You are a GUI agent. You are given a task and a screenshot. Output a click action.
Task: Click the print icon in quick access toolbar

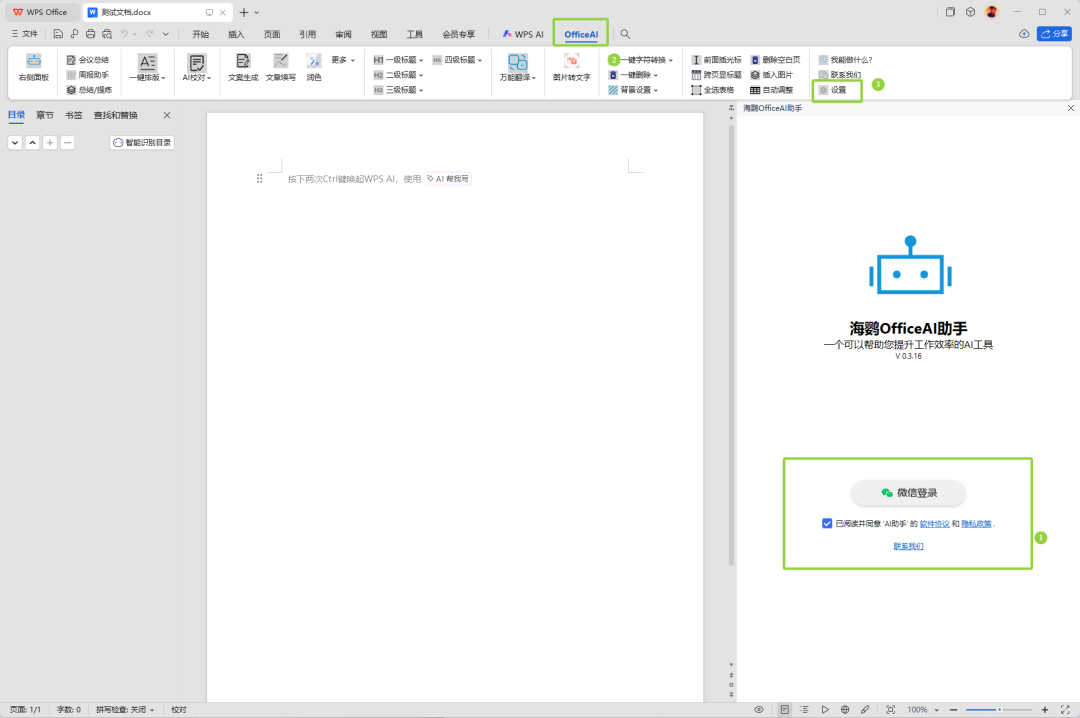point(90,34)
